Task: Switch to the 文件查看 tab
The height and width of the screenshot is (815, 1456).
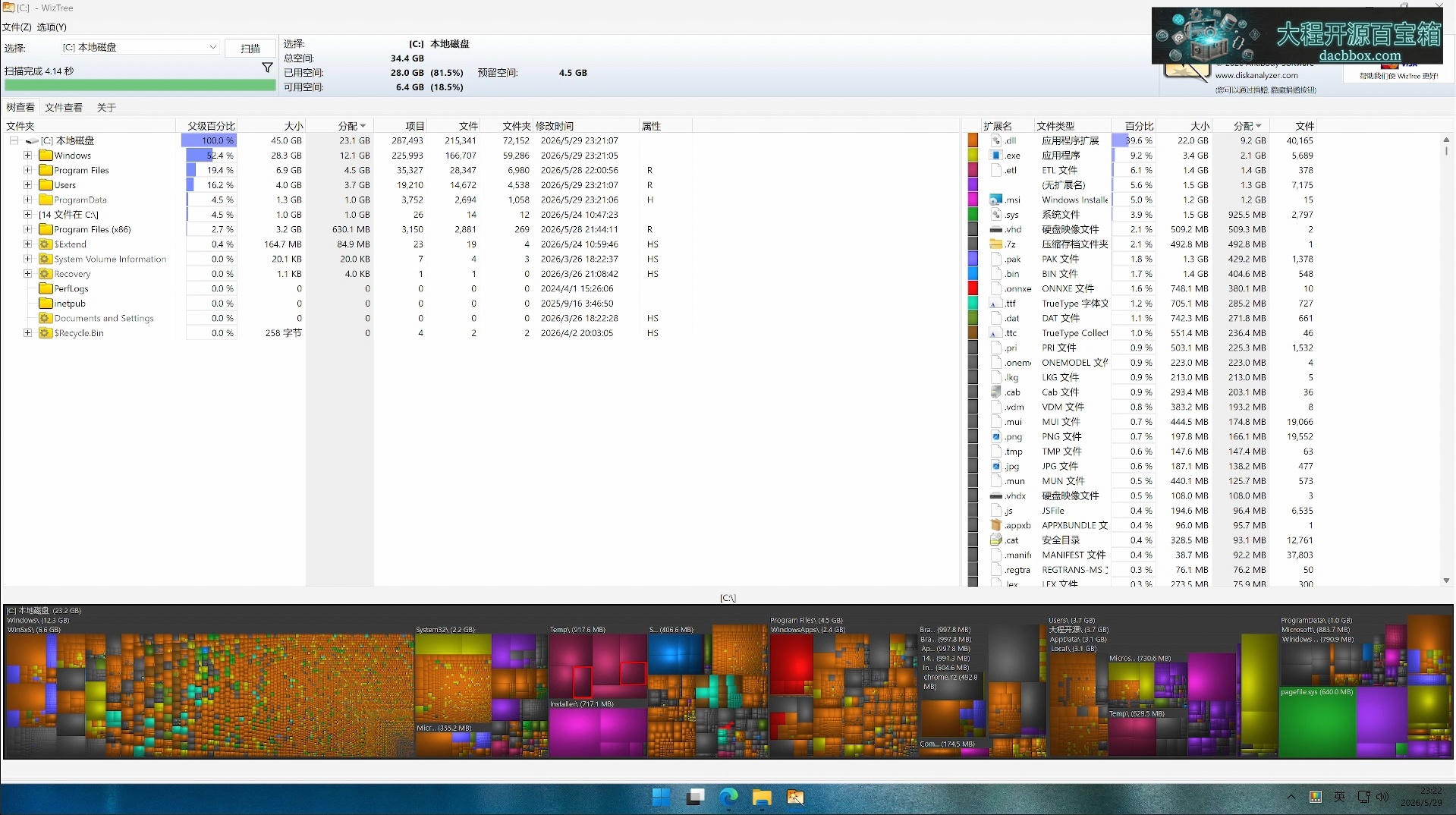Action: click(64, 108)
